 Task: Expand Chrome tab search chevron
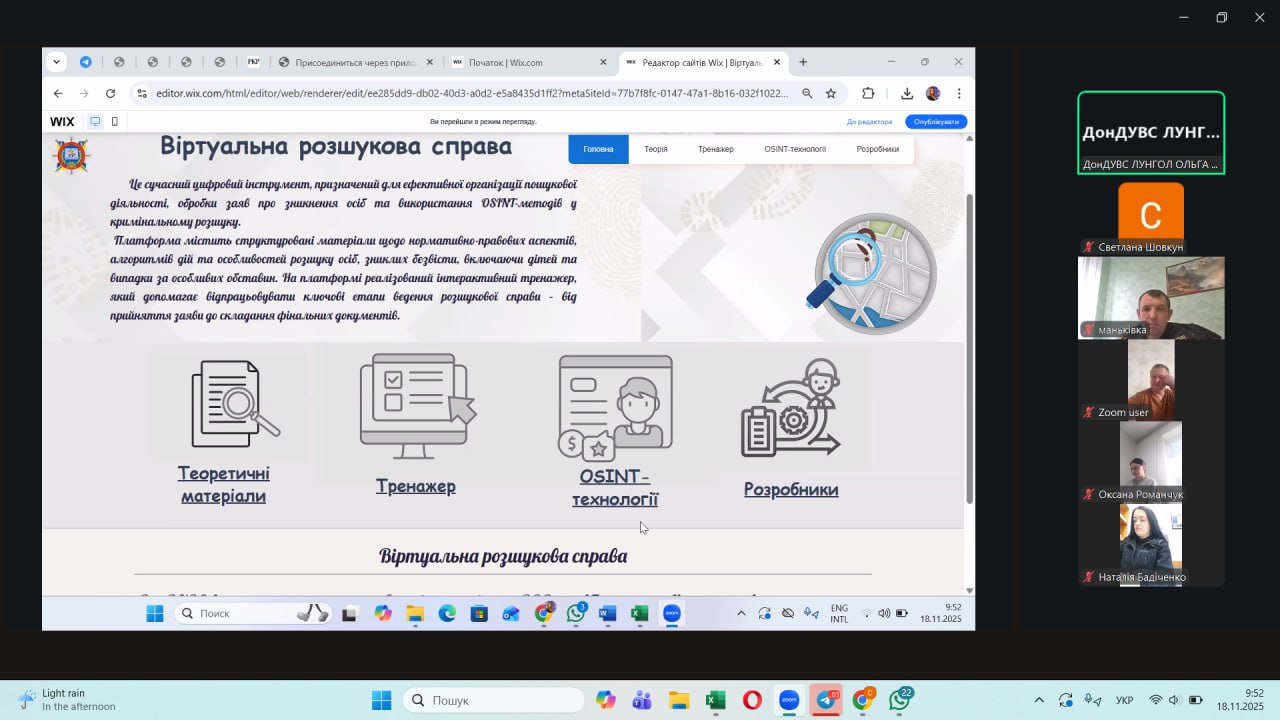pyautogui.click(x=56, y=62)
